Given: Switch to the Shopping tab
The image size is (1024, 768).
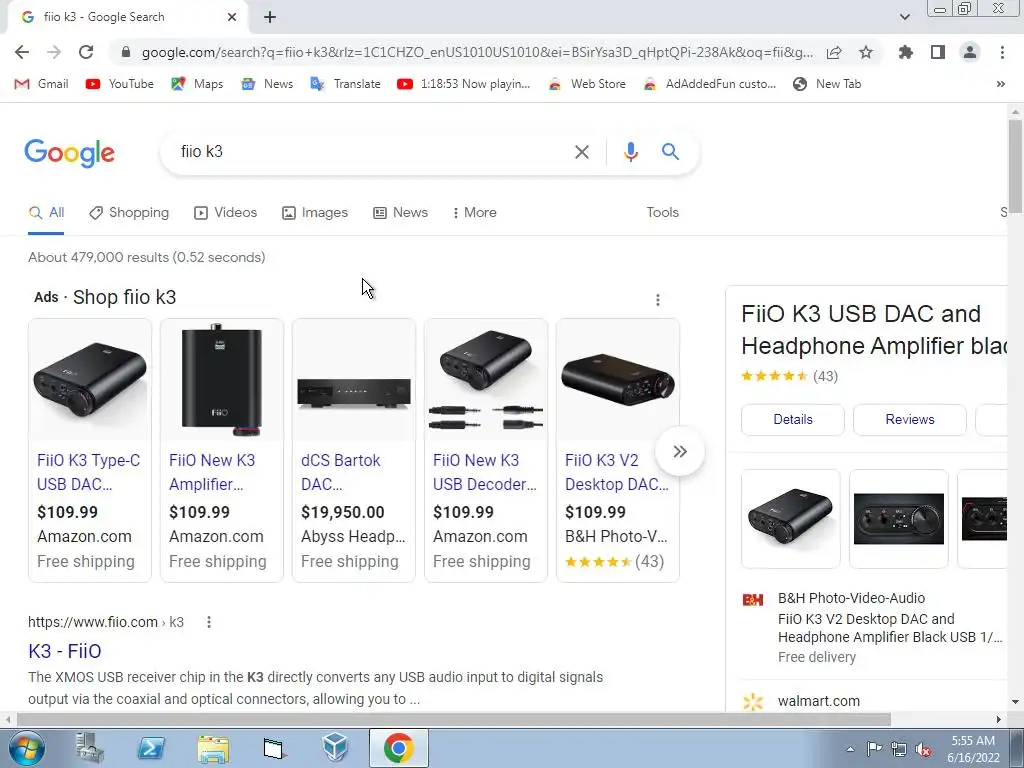Looking at the screenshot, I should pos(129,212).
